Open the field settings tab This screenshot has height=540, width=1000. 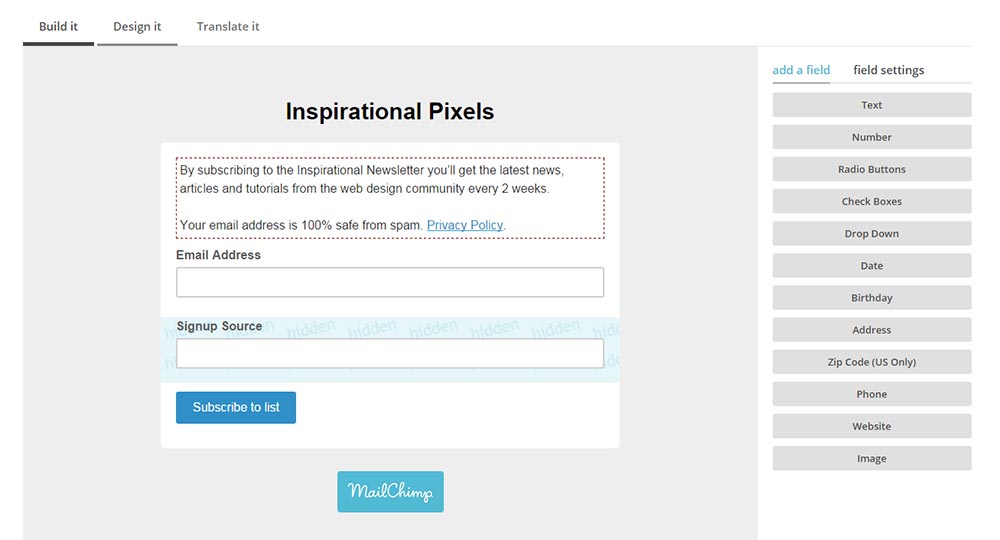[888, 70]
